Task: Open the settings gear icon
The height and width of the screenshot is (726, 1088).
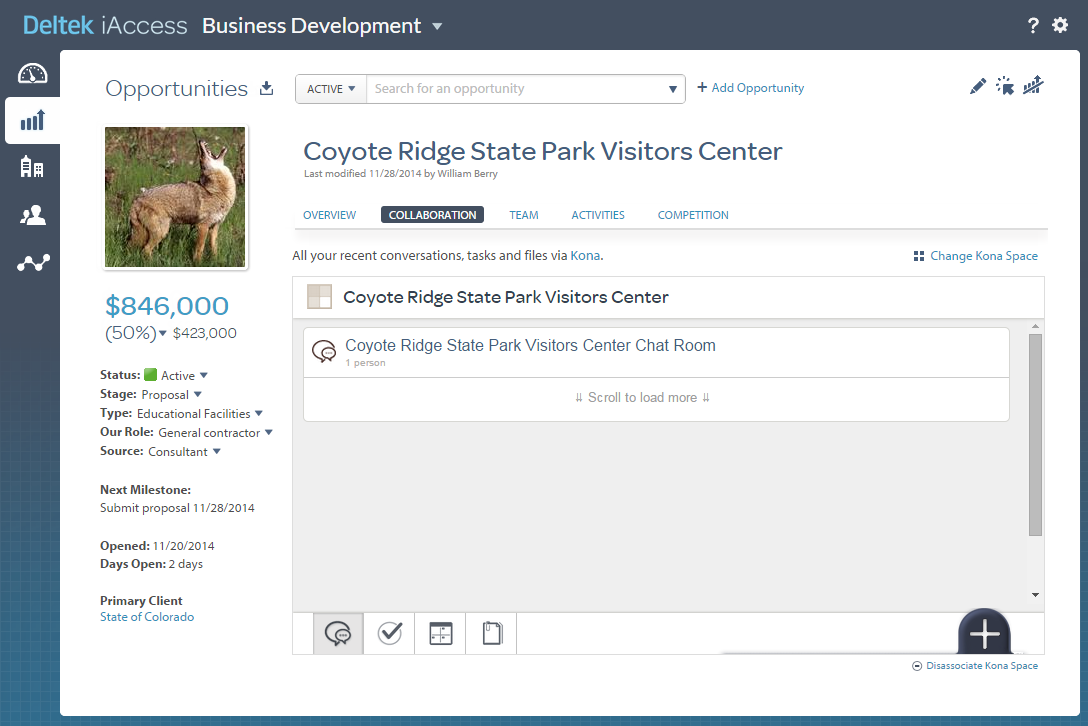Action: pyautogui.click(x=1060, y=26)
